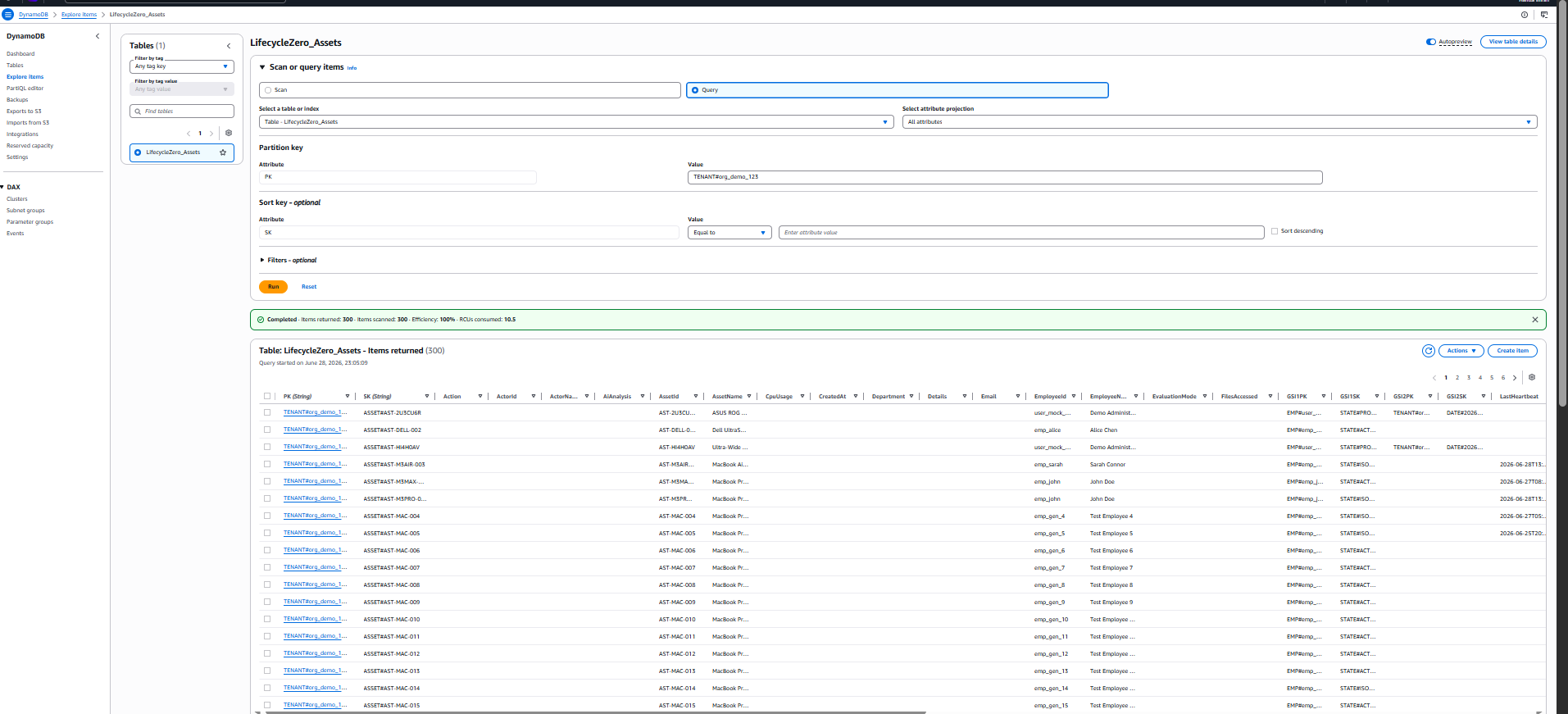Open the hamburger navigation menu icon
This screenshot has height=714, width=1568.
pyautogui.click(x=8, y=15)
